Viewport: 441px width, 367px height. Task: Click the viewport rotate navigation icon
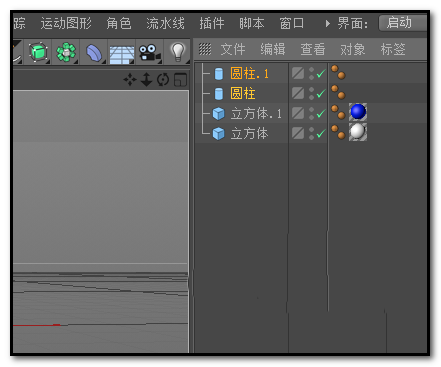click(163, 80)
